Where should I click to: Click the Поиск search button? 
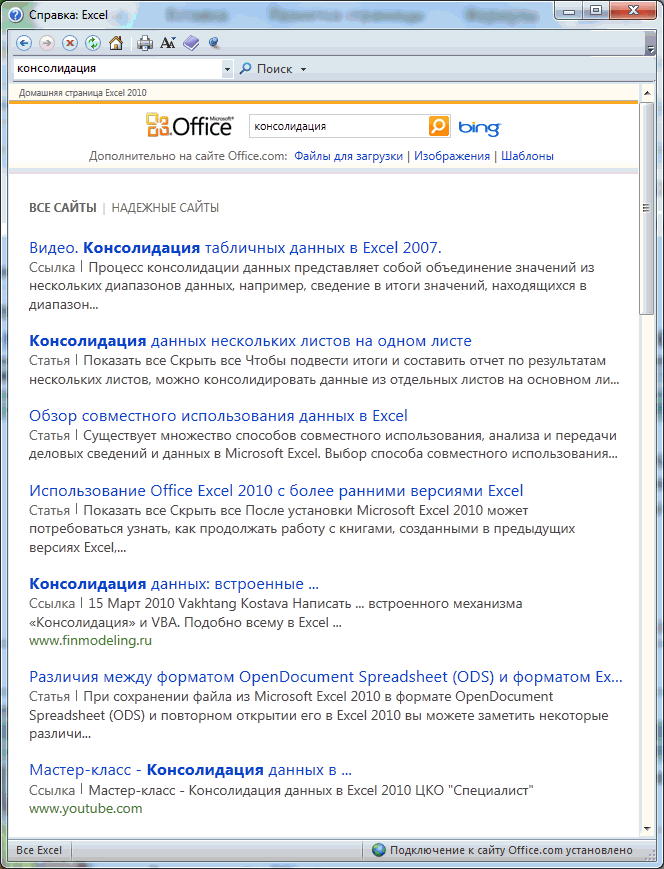pyautogui.click(x=266, y=69)
